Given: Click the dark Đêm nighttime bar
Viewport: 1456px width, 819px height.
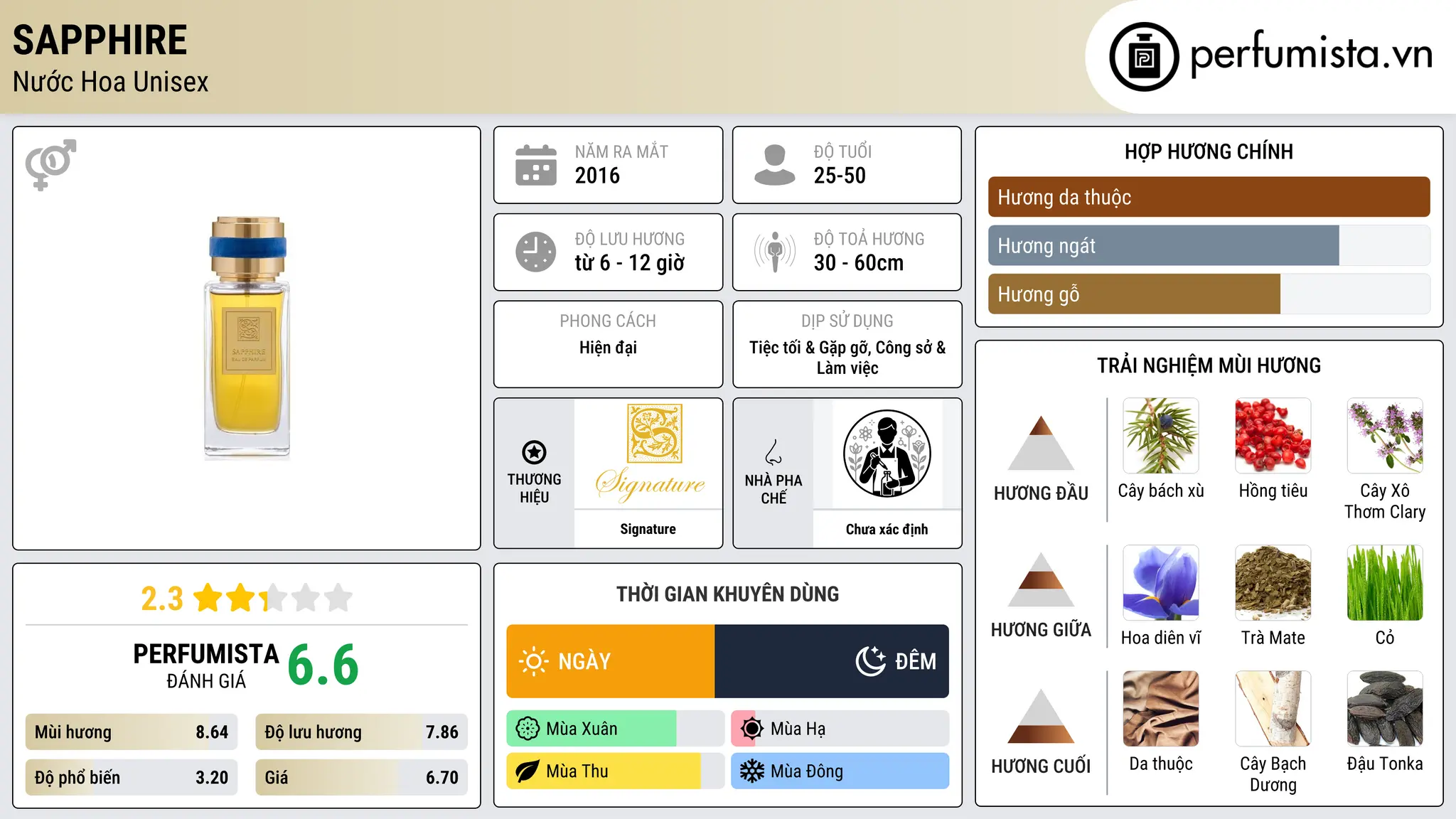Looking at the screenshot, I should 832,661.
